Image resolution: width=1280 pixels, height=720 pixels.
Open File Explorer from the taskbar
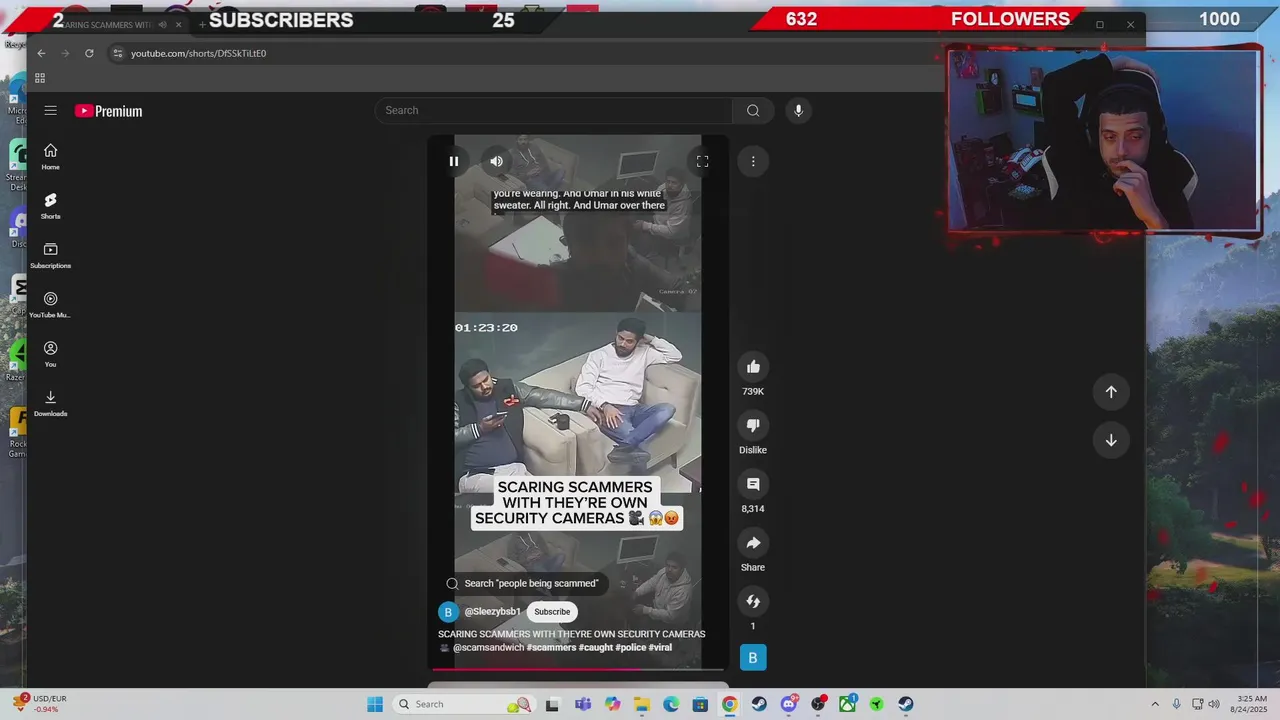641,704
